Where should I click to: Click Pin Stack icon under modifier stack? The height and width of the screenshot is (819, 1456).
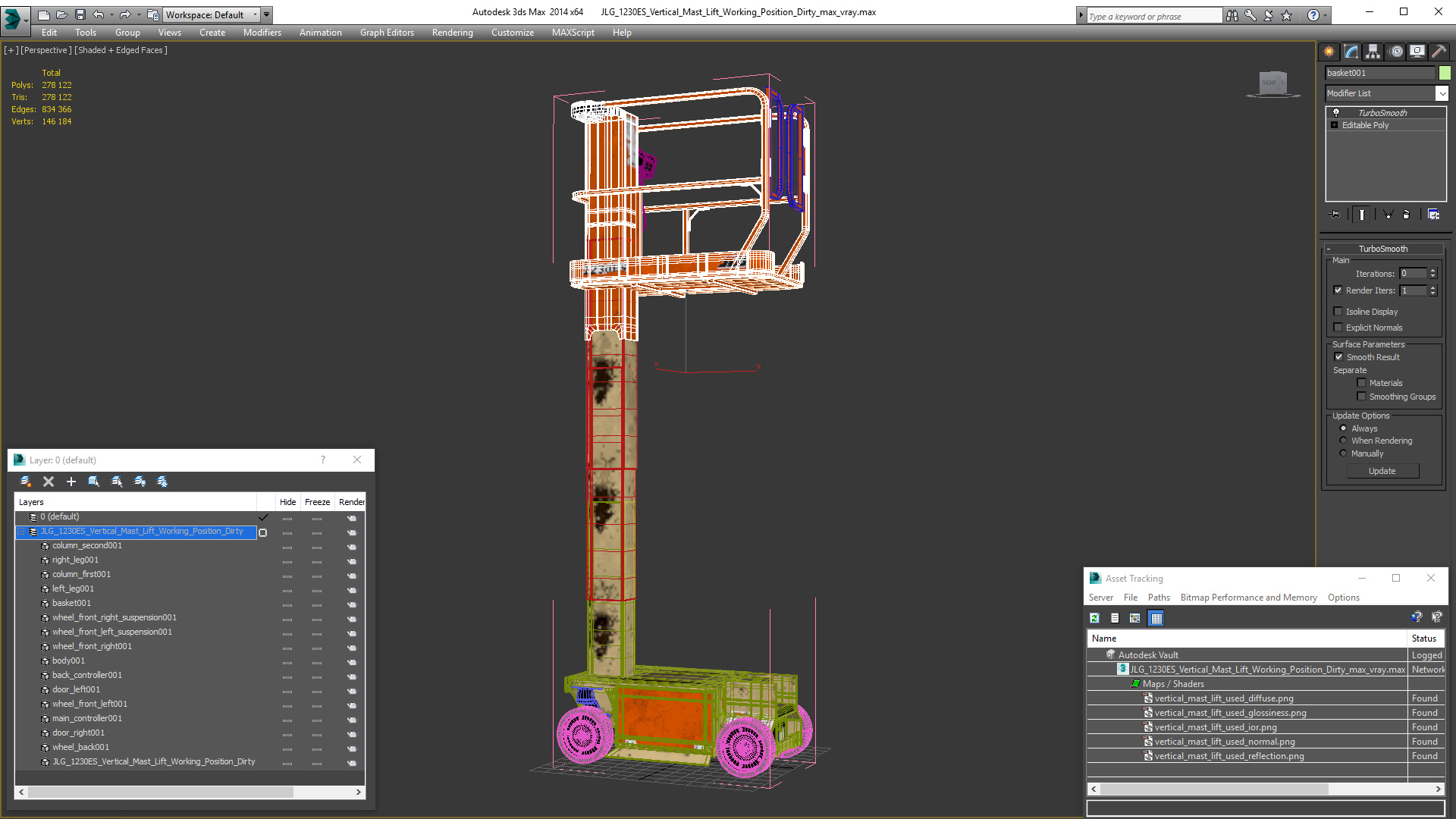click(x=1335, y=215)
